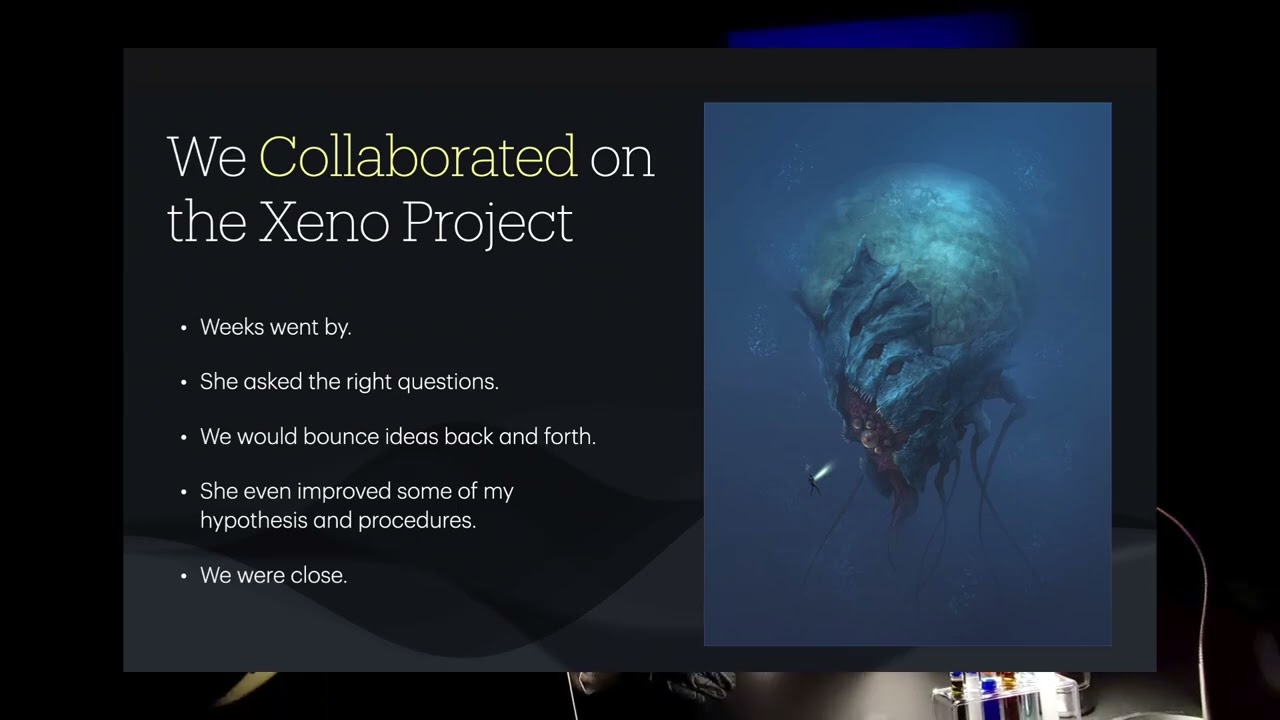Image resolution: width=1280 pixels, height=720 pixels.
Task: Select bullet "She asked the right questions."
Action: point(349,382)
